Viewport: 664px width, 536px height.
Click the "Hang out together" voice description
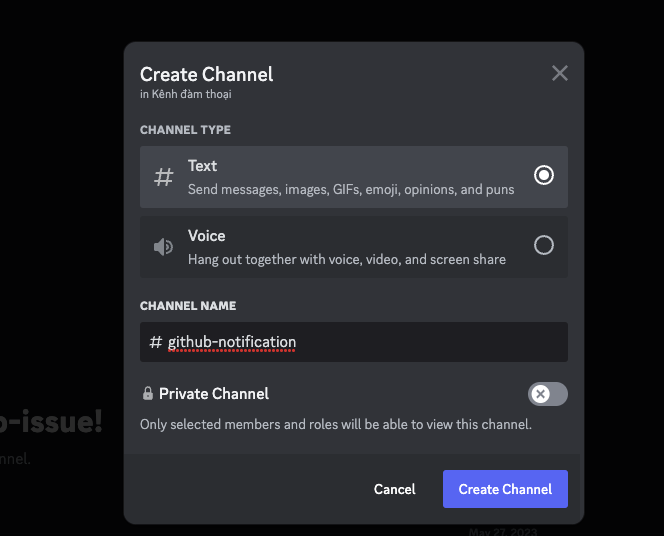346,259
